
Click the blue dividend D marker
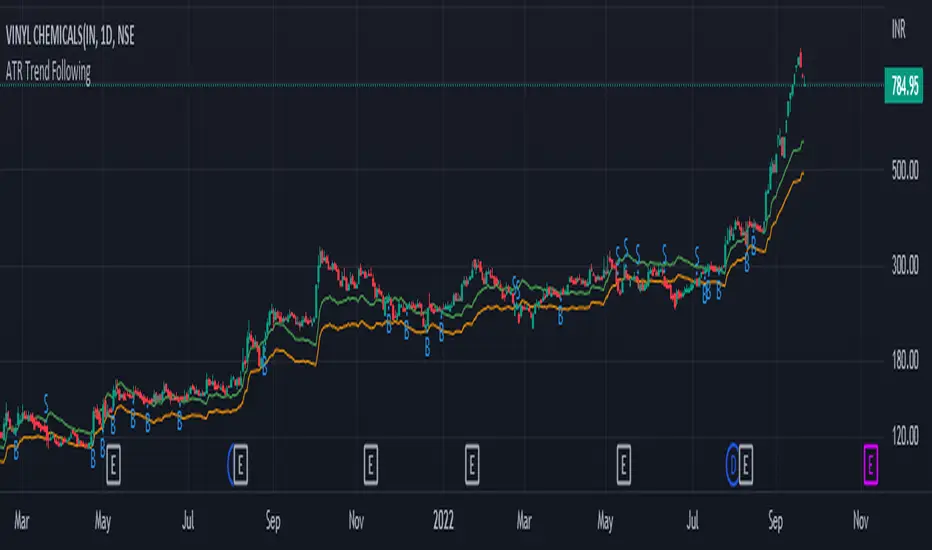(x=732, y=464)
